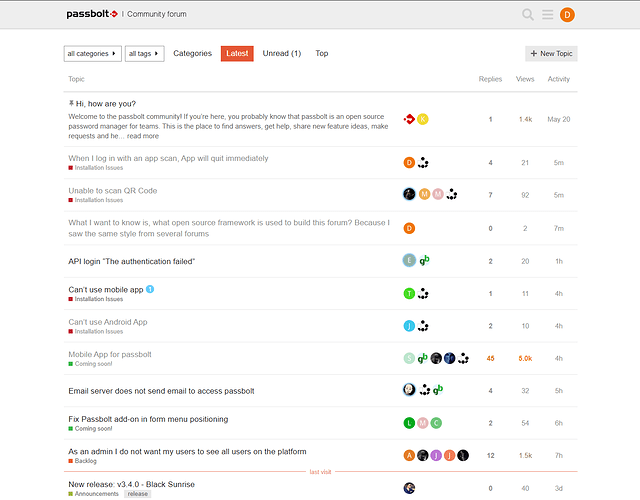Click the passbolt logo
This screenshot has width=640, height=500.
92,14
